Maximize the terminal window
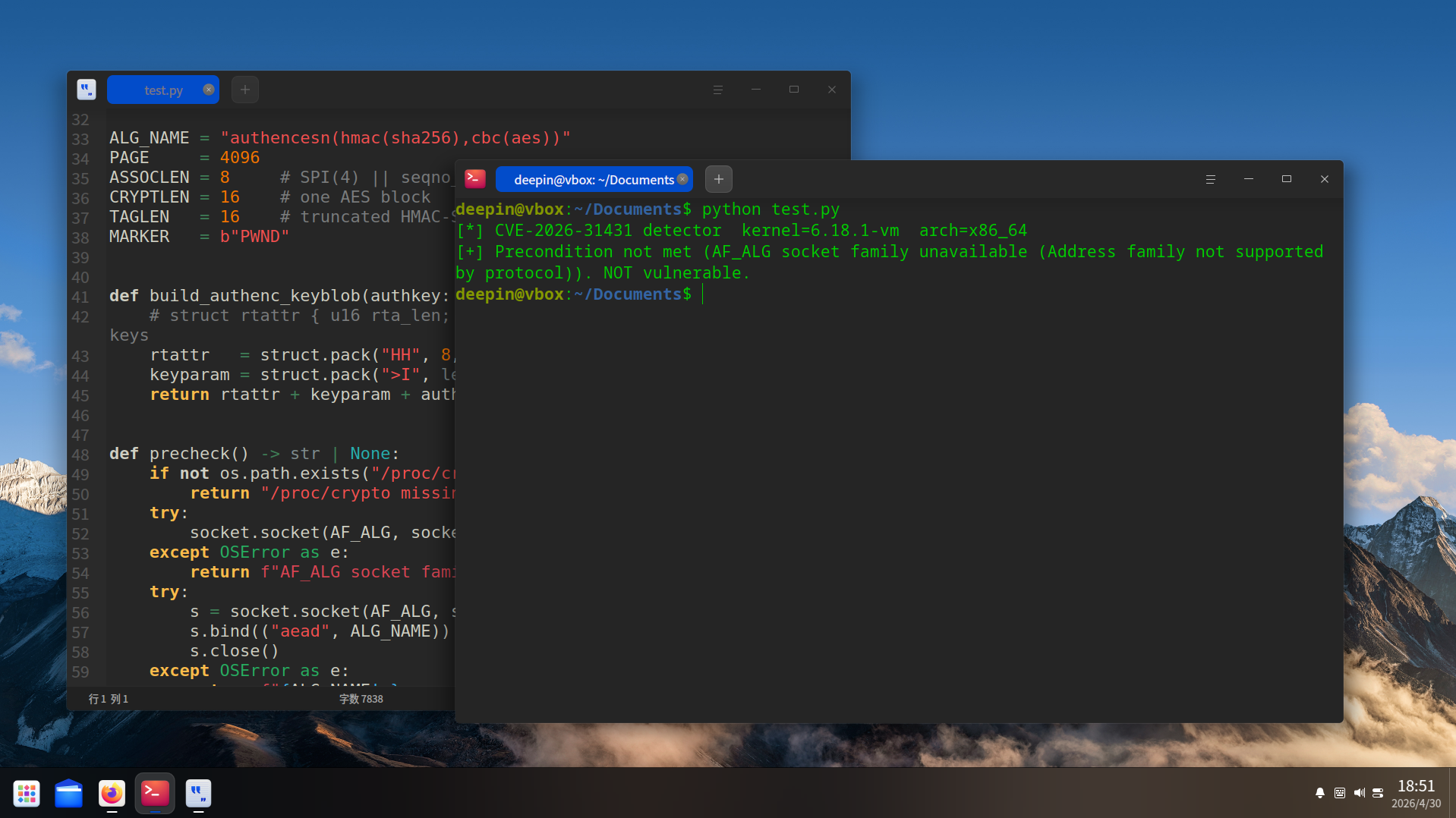This screenshot has width=1456, height=818. [1287, 179]
